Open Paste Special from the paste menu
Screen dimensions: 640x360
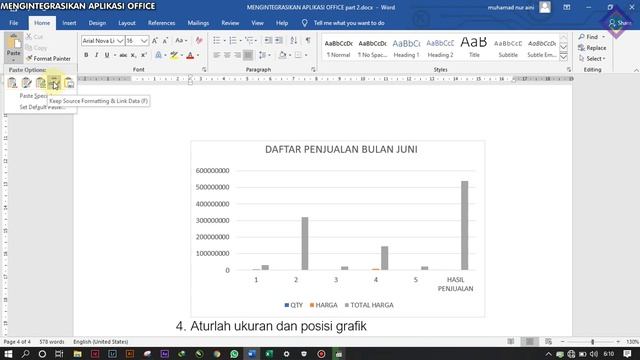[x=33, y=96]
